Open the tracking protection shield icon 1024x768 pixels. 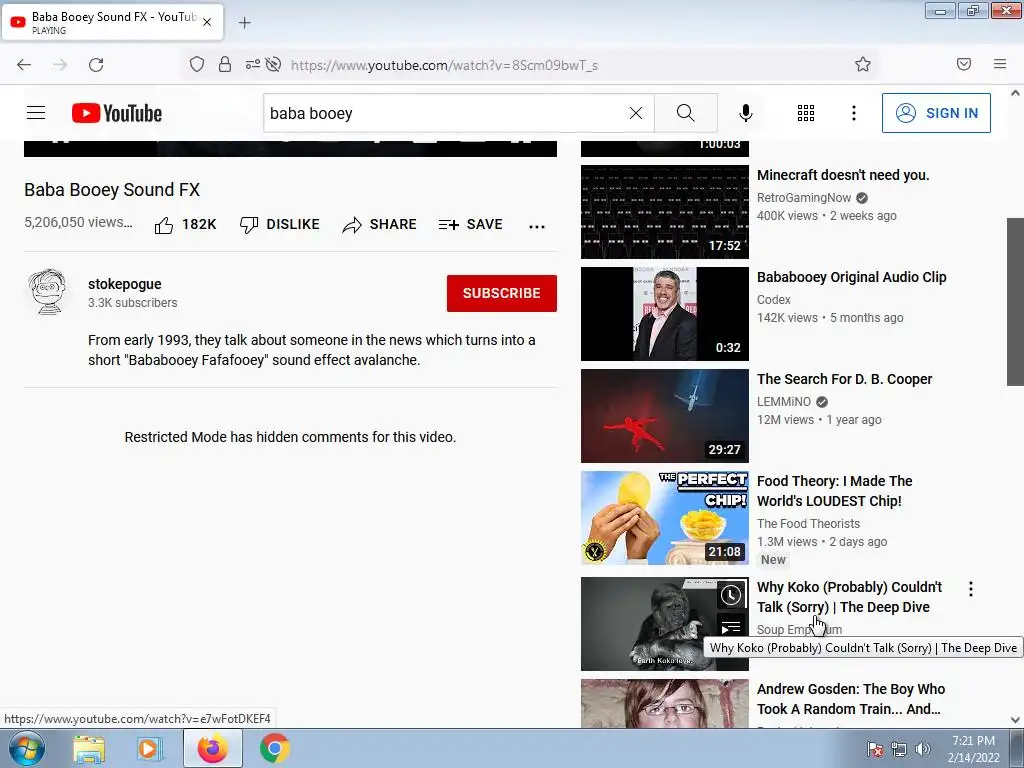point(197,64)
